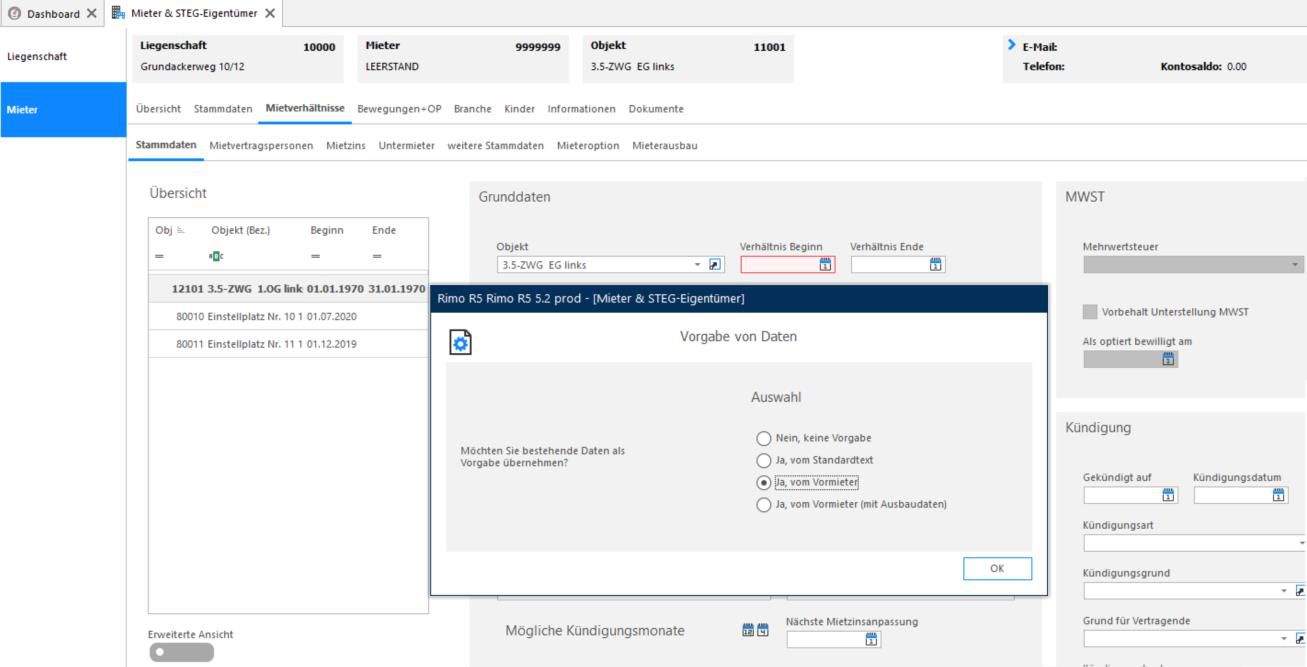Select 'Nein, keine Vorgabe' option
1307x667 pixels.
click(764, 438)
